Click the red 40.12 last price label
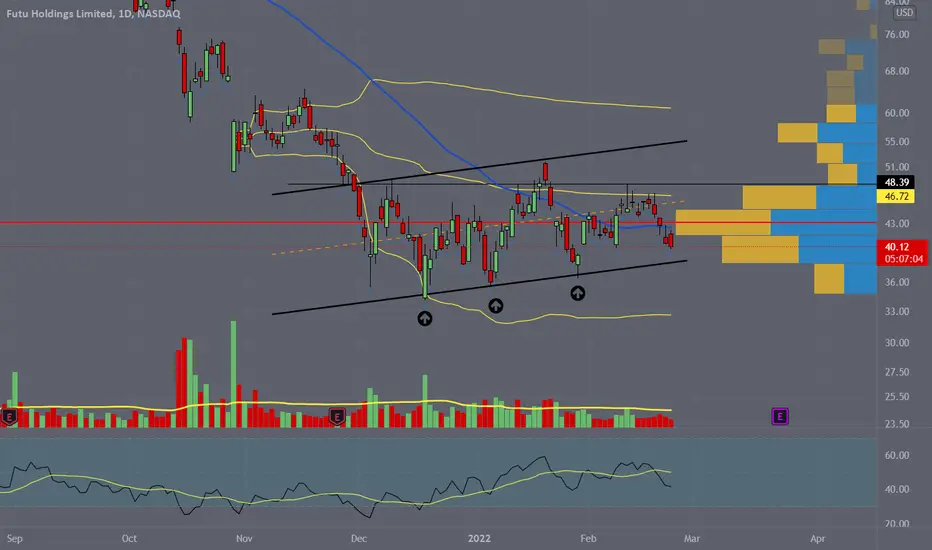 coord(897,247)
